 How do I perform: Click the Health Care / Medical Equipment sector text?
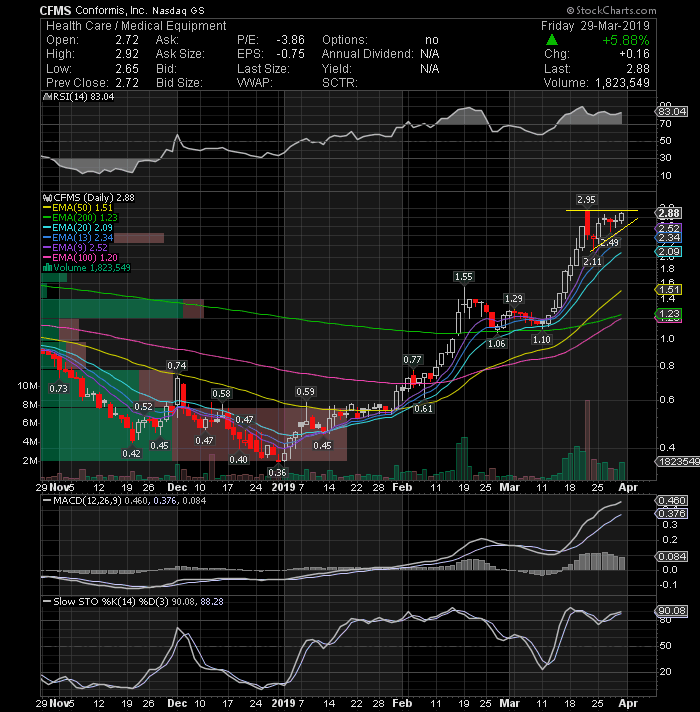[136, 26]
